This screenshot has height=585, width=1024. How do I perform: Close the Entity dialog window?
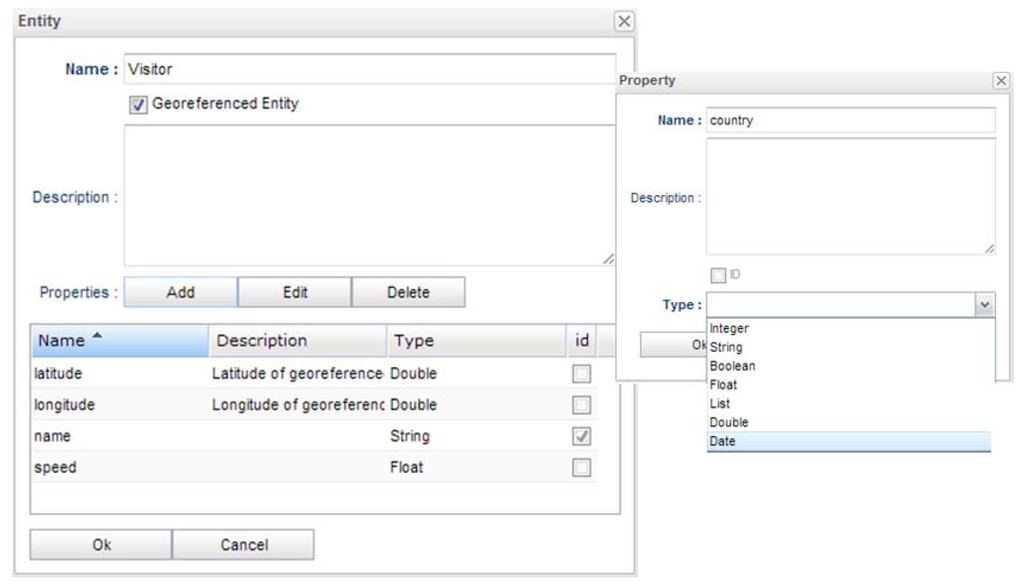pos(623,21)
